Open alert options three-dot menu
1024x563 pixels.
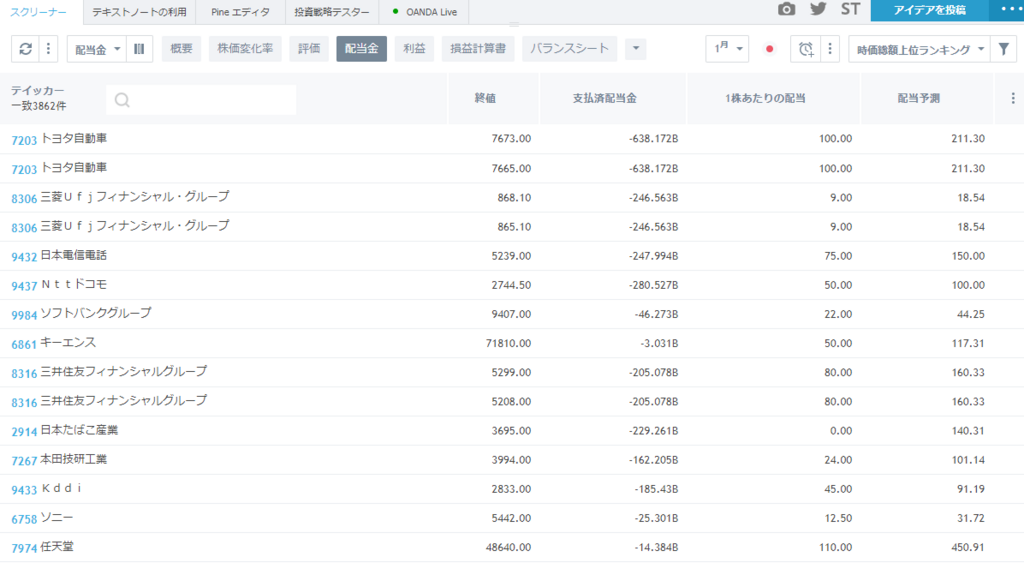tap(830, 49)
